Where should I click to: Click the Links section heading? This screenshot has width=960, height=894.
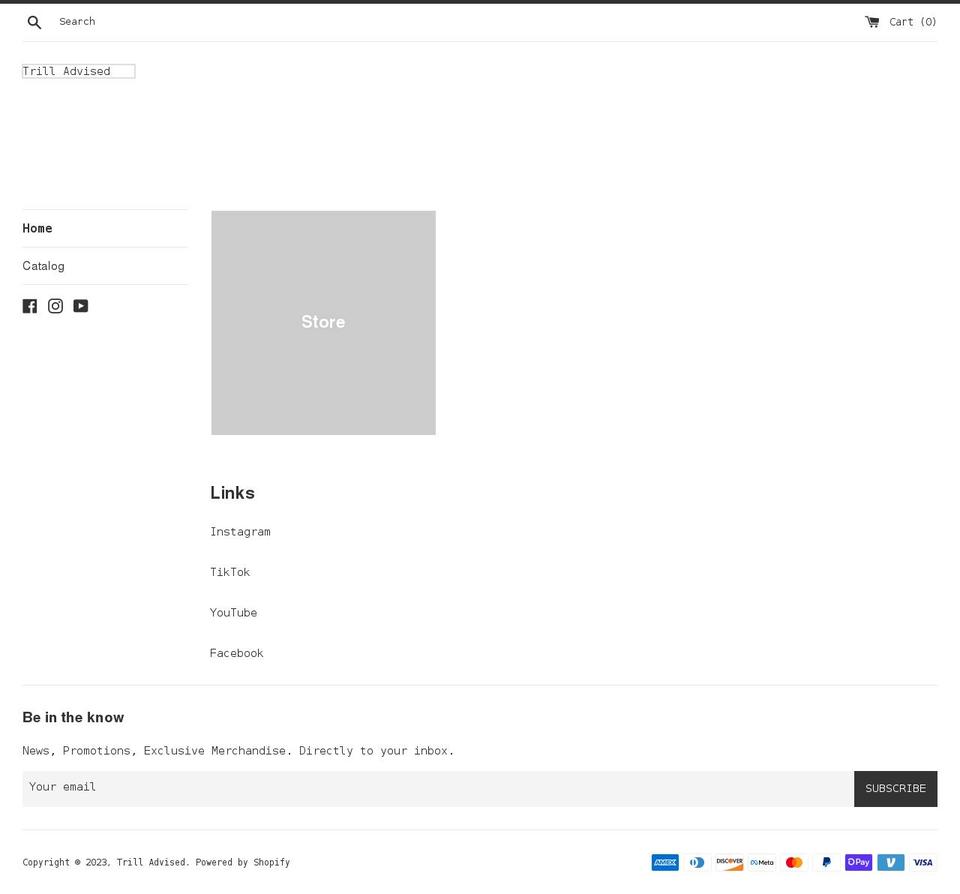tap(232, 492)
